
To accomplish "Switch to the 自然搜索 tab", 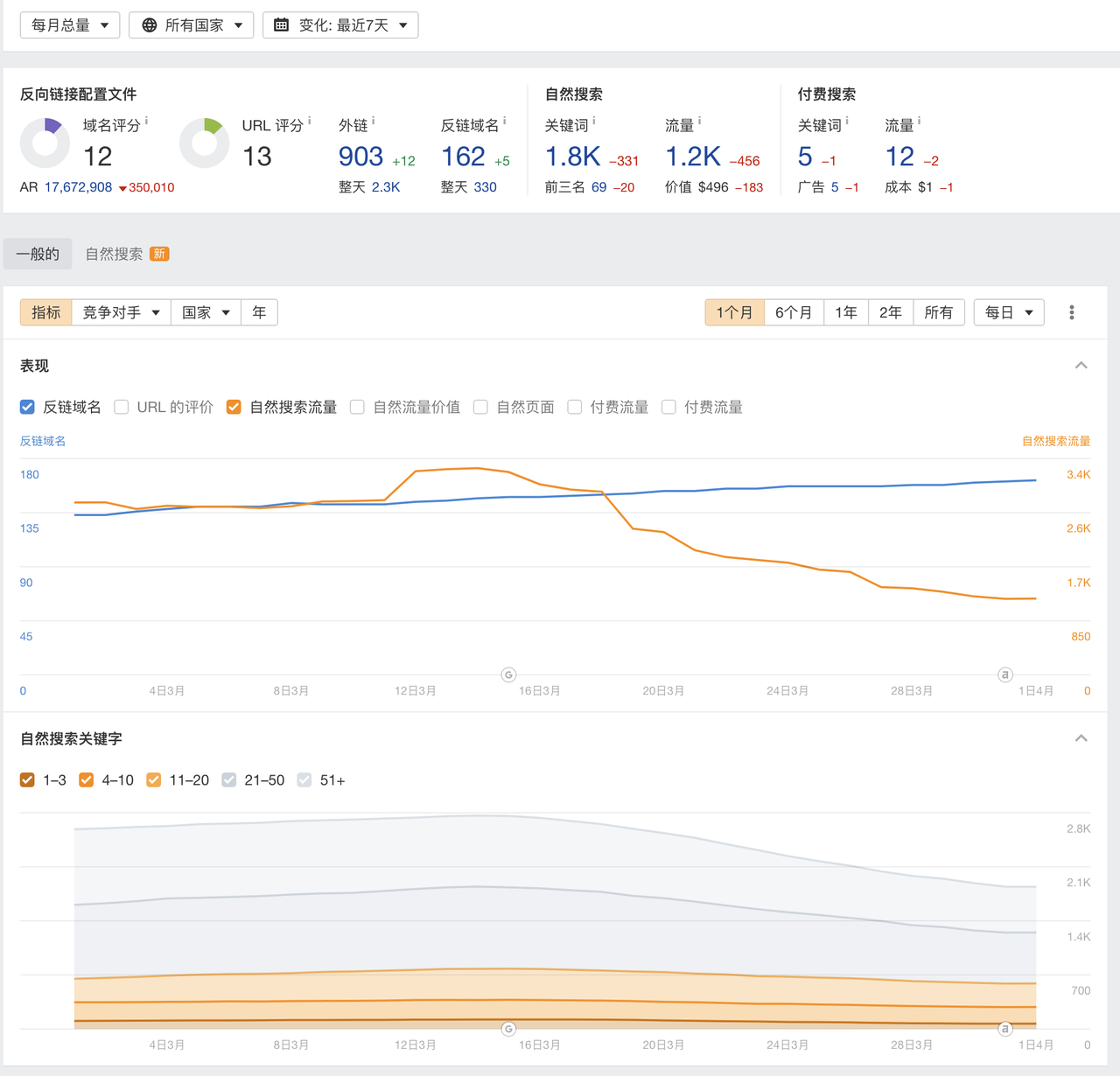I will pyautogui.click(x=114, y=254).
